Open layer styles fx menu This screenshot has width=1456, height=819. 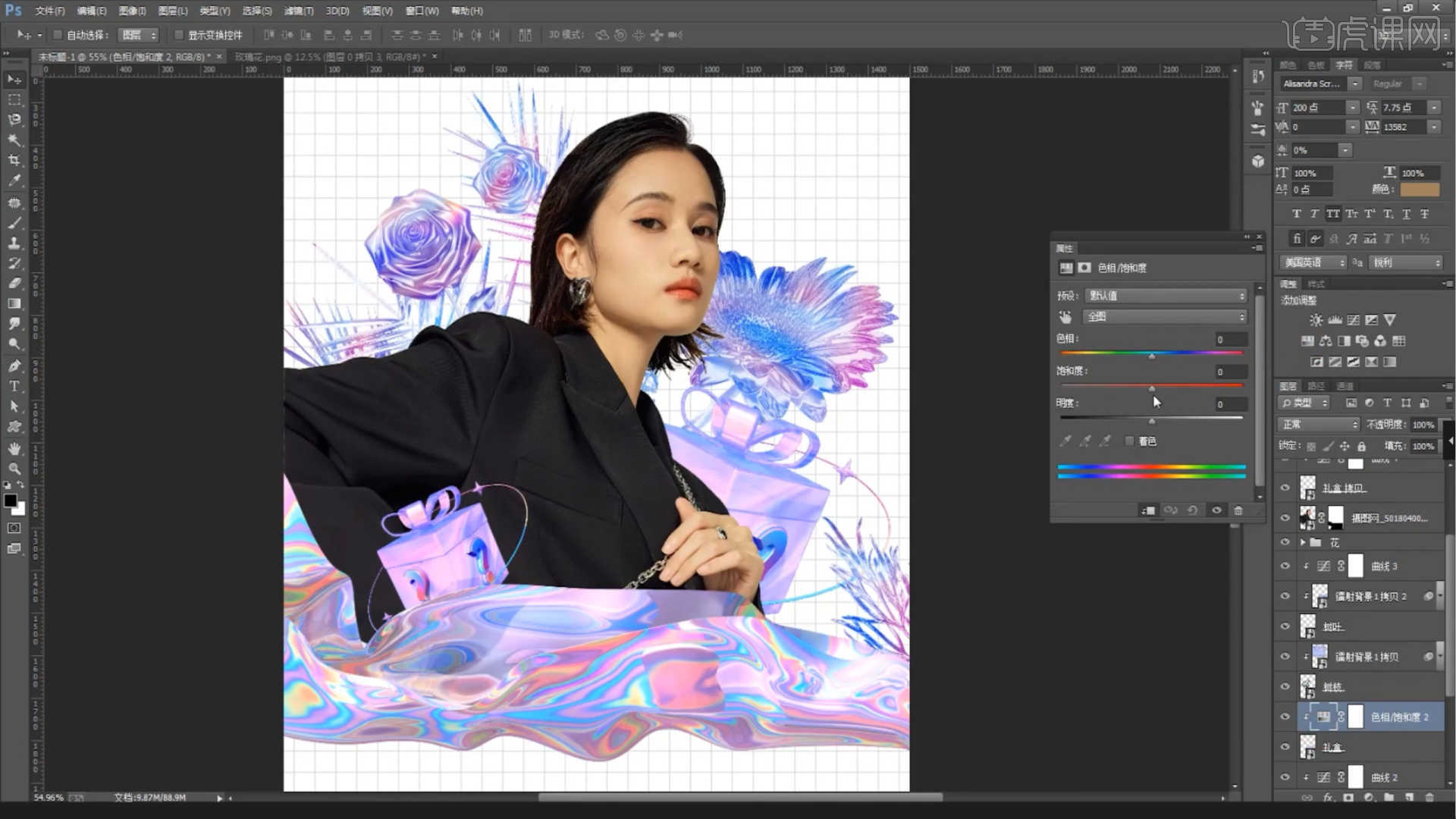click(1328, 798)
